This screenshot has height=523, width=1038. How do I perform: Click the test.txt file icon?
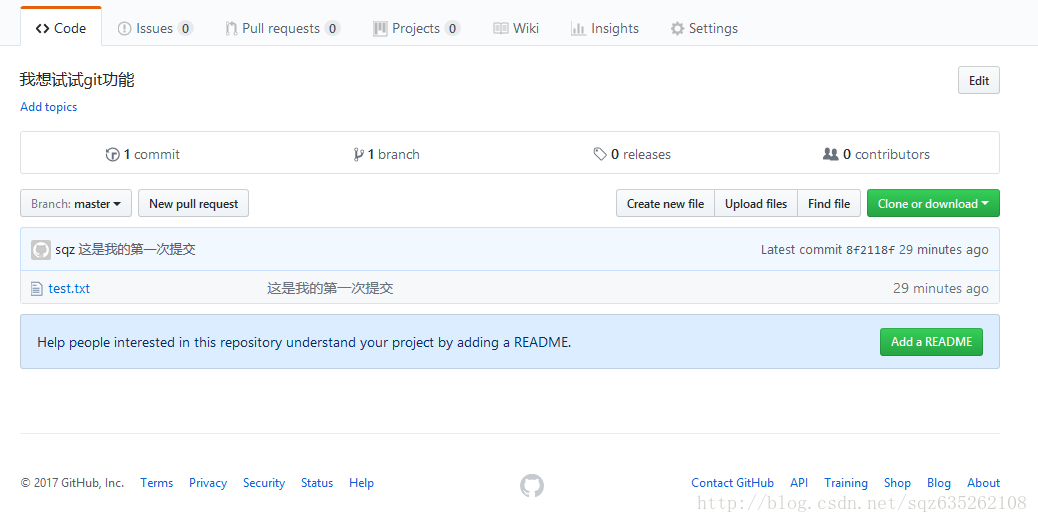coord(37,288)
